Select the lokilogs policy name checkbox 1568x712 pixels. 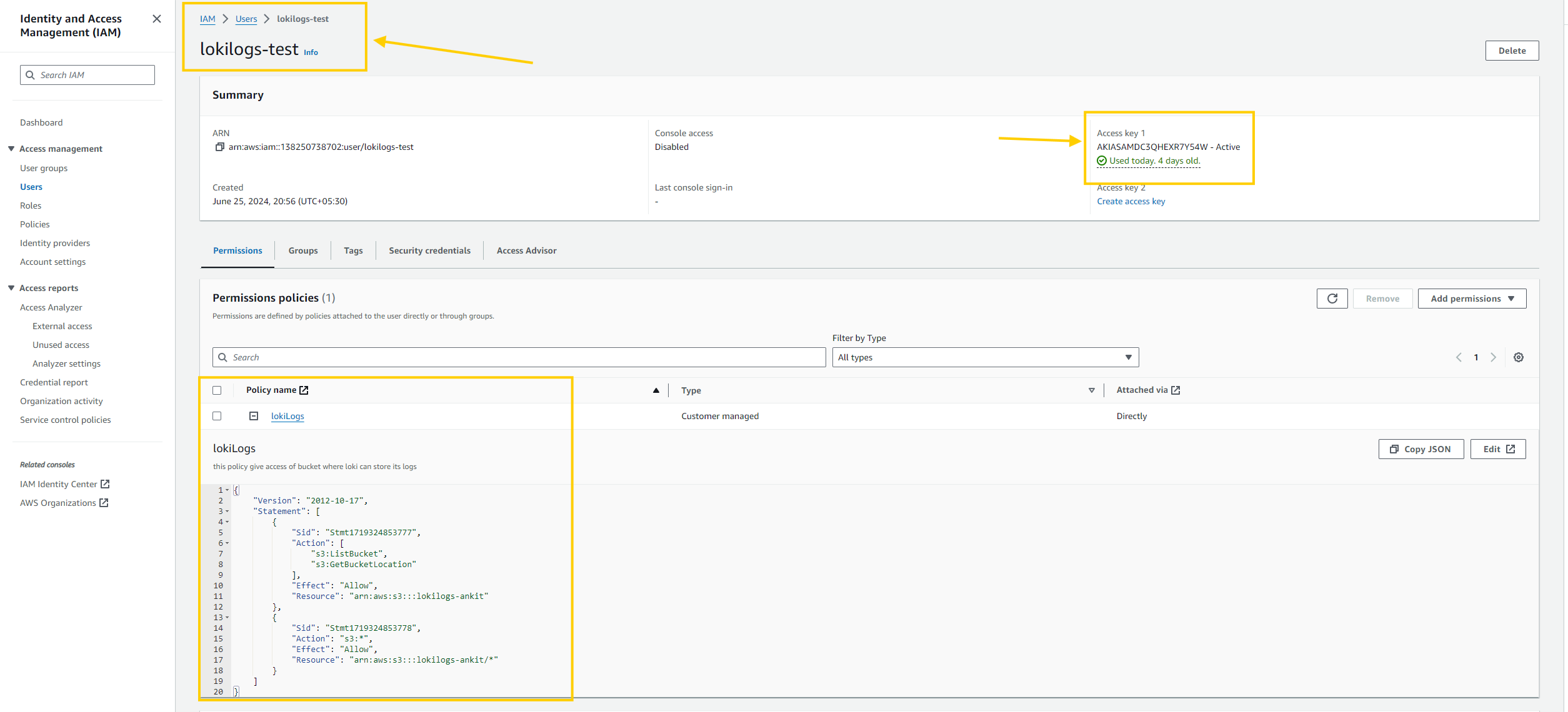(218, 416)
